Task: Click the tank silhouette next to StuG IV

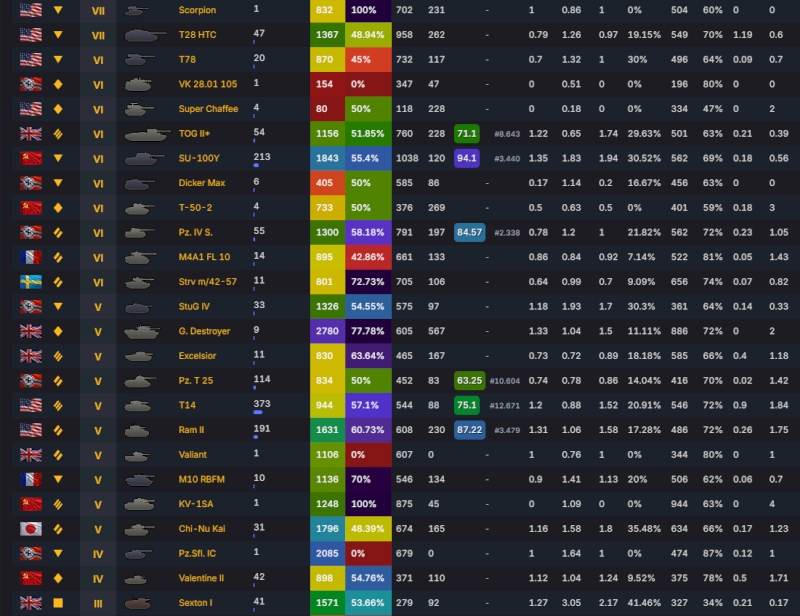Action: coord(139,307)
